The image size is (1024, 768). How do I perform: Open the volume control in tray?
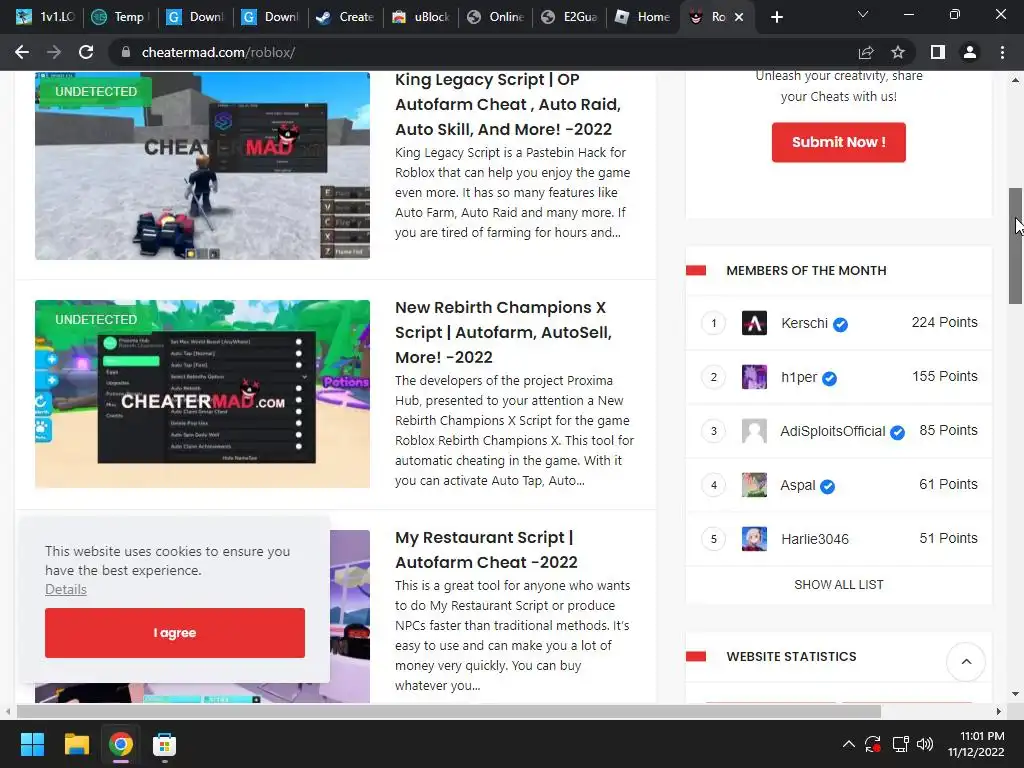click(925, 744)
